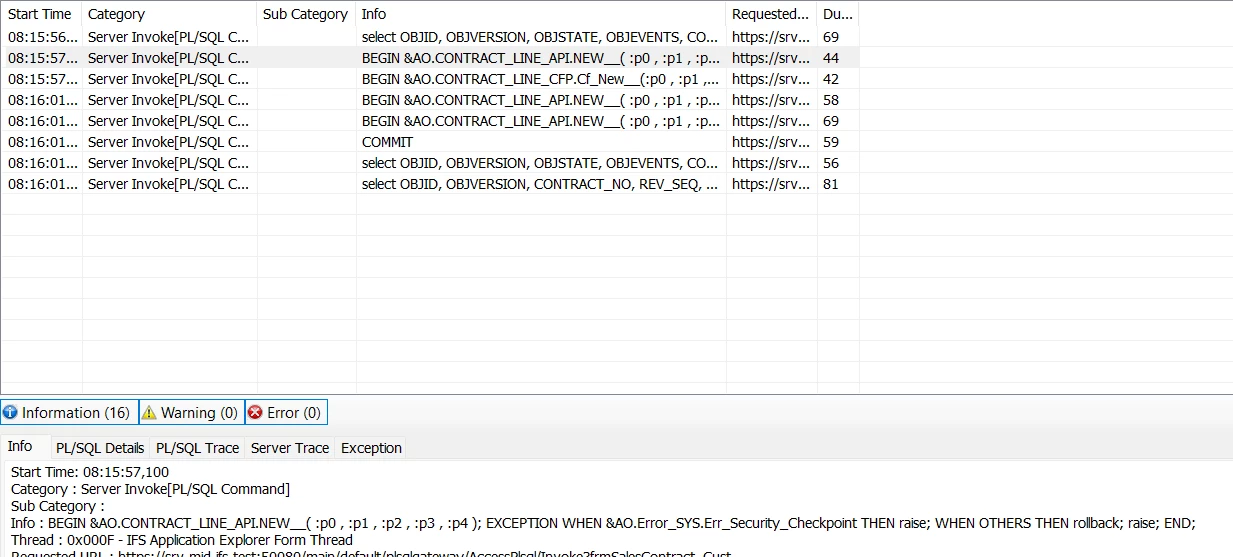
Task: Toggle the Information (16) filter
Action: tap(69, 412)
